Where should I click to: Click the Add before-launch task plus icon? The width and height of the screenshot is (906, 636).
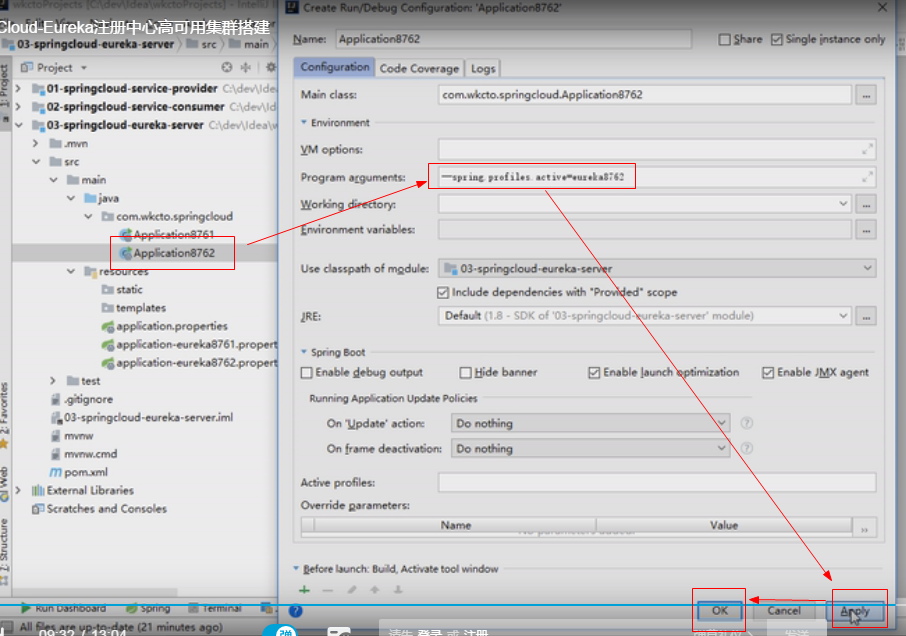(305, 590)
